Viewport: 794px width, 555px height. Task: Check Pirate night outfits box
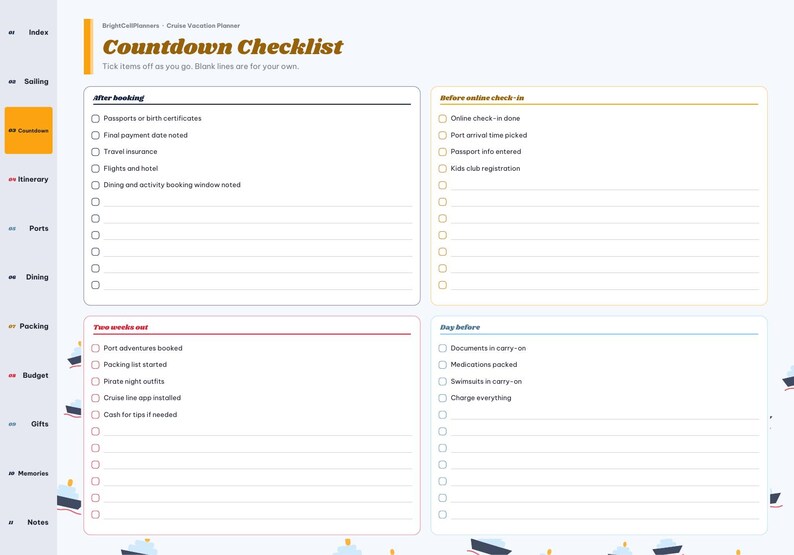click(95, 381)
